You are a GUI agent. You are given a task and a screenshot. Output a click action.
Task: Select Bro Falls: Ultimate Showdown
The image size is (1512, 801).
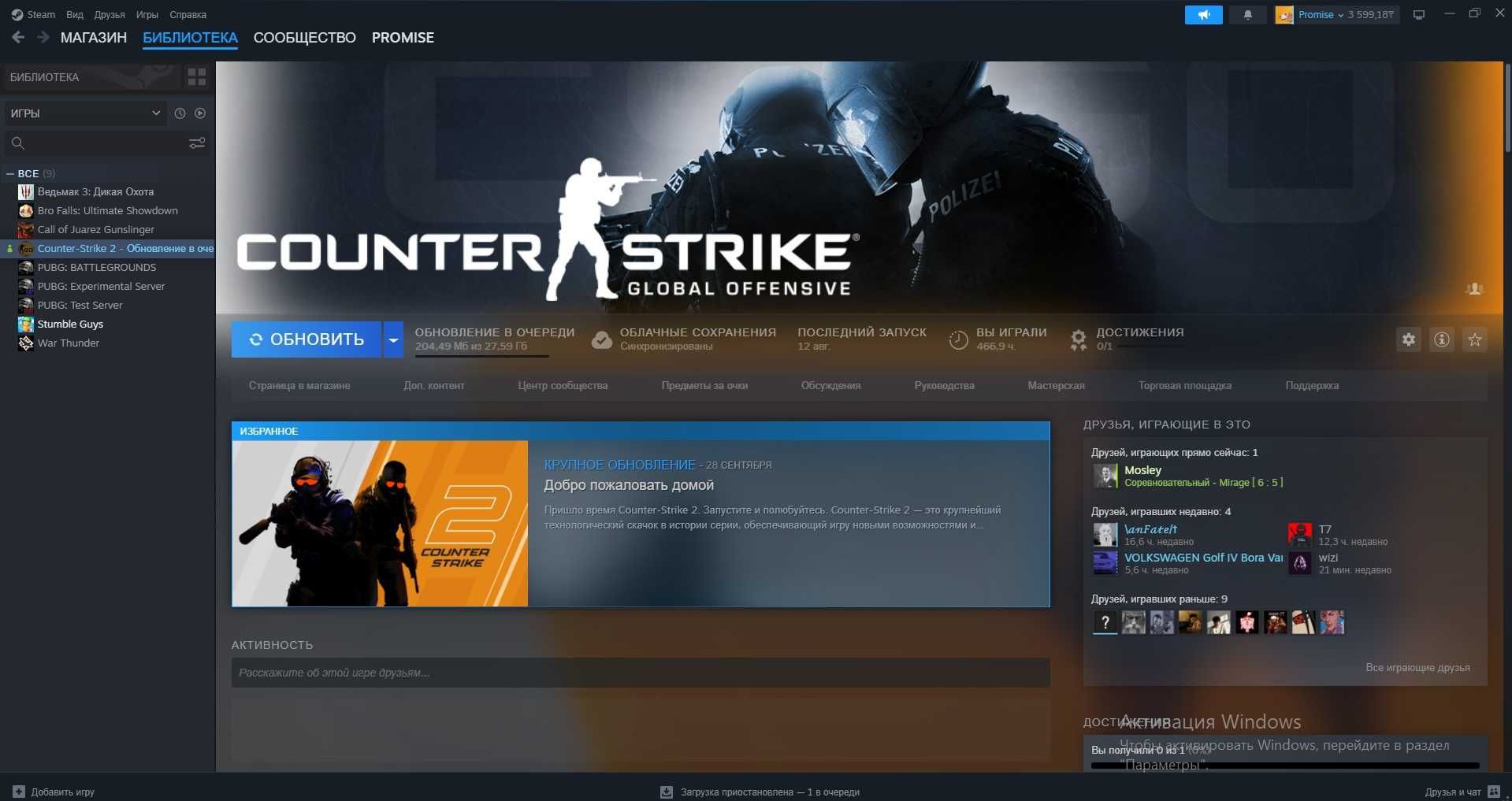coord(108,210)
